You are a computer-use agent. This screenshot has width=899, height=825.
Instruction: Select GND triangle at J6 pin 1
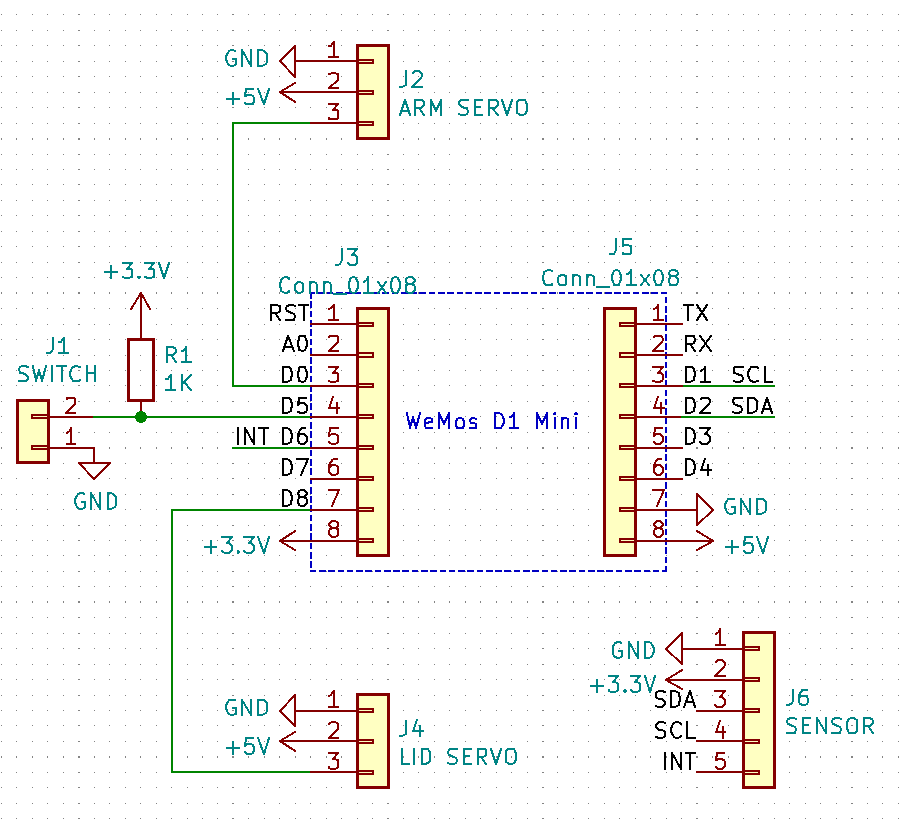click(674, 648)
